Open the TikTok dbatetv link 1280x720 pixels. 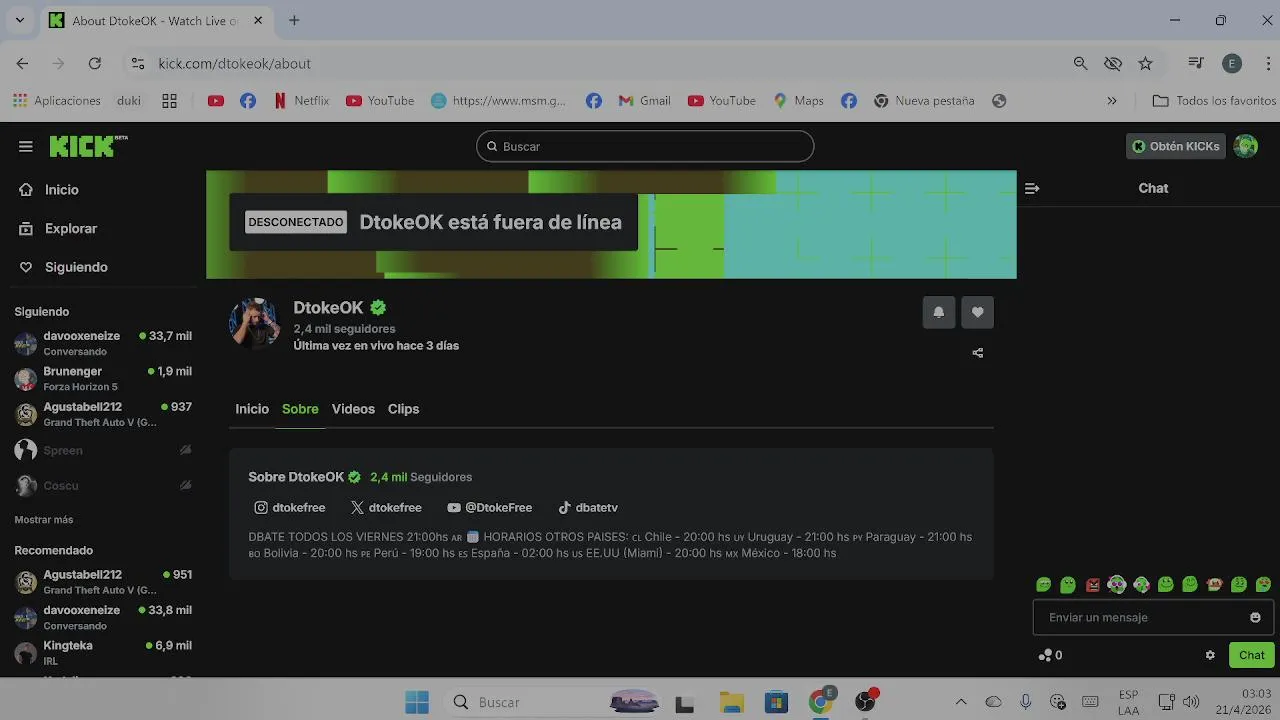588,507
